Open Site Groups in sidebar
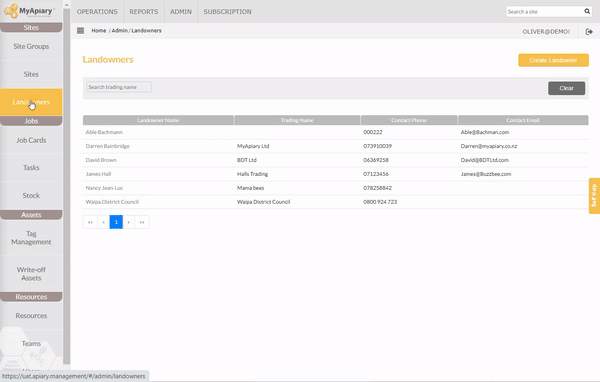Viewport: 600px width, 382px height. point(31,46)
